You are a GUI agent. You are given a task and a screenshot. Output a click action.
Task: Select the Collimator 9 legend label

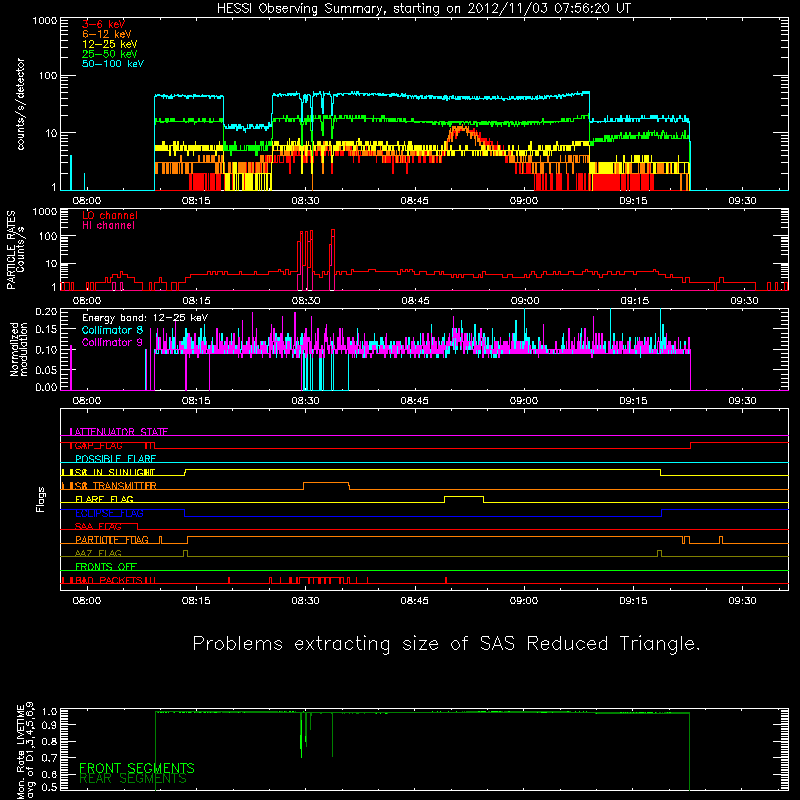point(112,342)
